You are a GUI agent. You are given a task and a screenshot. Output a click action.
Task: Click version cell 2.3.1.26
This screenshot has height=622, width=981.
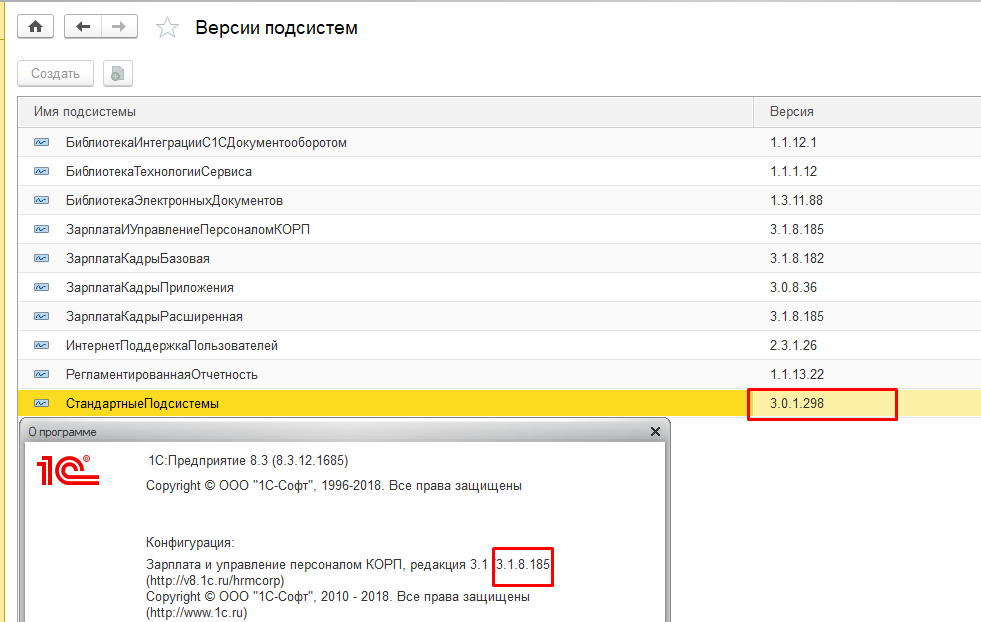click(793, 345)
